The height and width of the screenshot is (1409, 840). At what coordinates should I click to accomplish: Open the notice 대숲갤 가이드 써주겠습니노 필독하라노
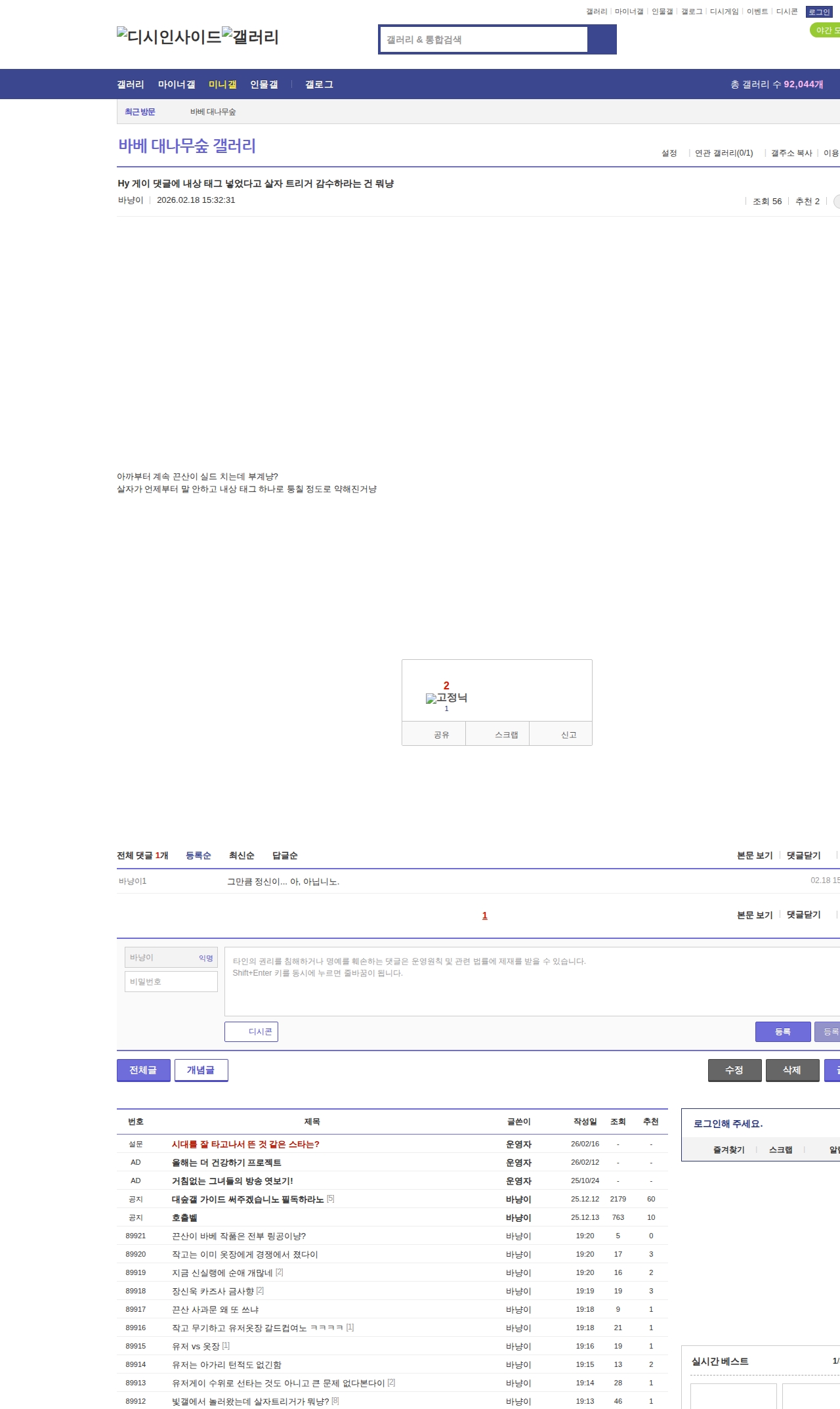248,1199
